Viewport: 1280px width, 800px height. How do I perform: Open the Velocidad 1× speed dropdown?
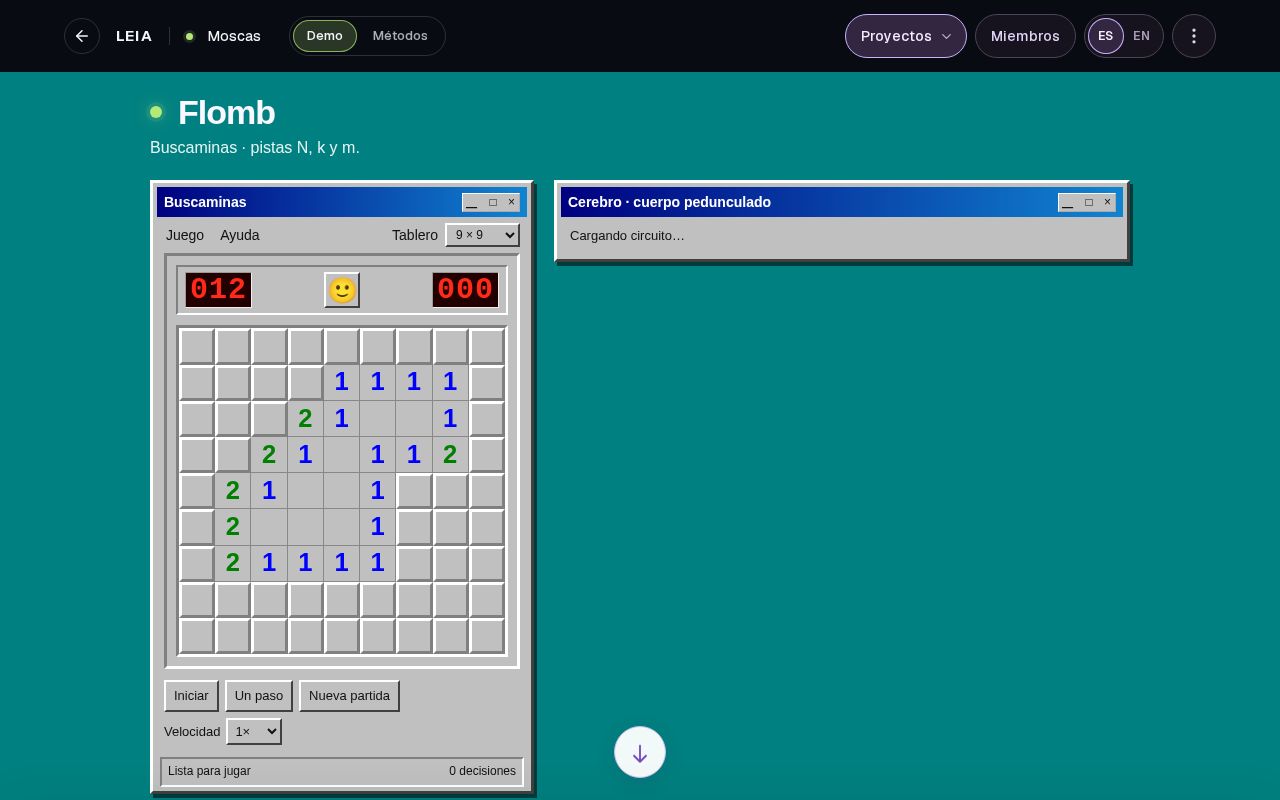pyautogui.click(x=254, y=731)
